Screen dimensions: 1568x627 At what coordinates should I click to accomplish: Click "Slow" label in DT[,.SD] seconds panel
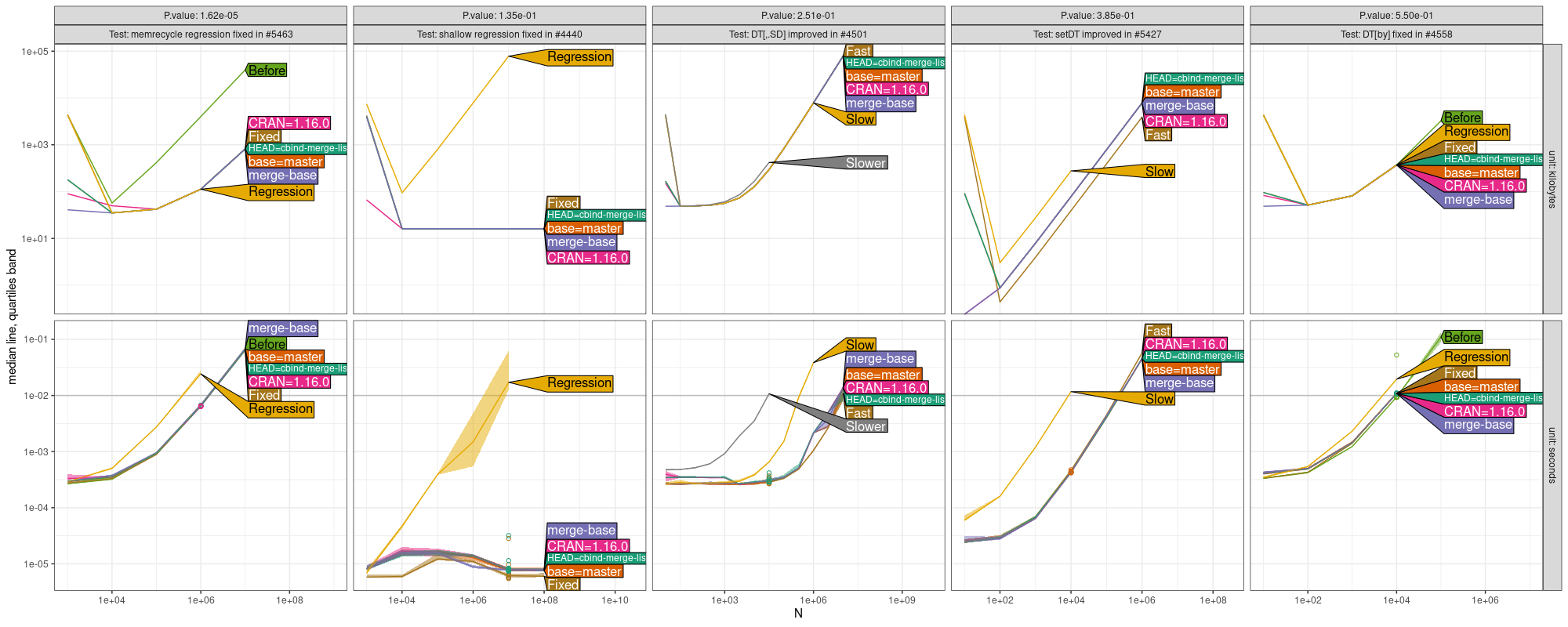pos(860,345)
